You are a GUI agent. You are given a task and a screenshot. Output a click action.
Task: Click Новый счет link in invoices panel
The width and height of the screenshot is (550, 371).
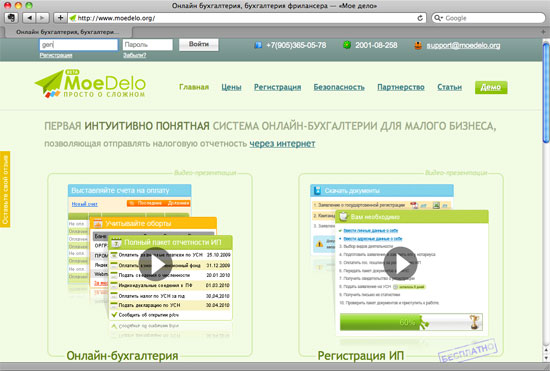click(85, 204)
